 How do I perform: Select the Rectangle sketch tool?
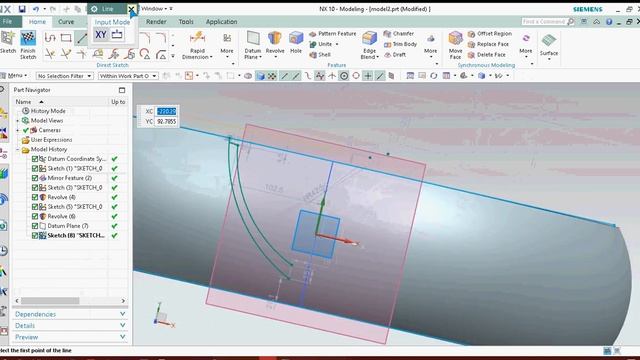point(66,38)
